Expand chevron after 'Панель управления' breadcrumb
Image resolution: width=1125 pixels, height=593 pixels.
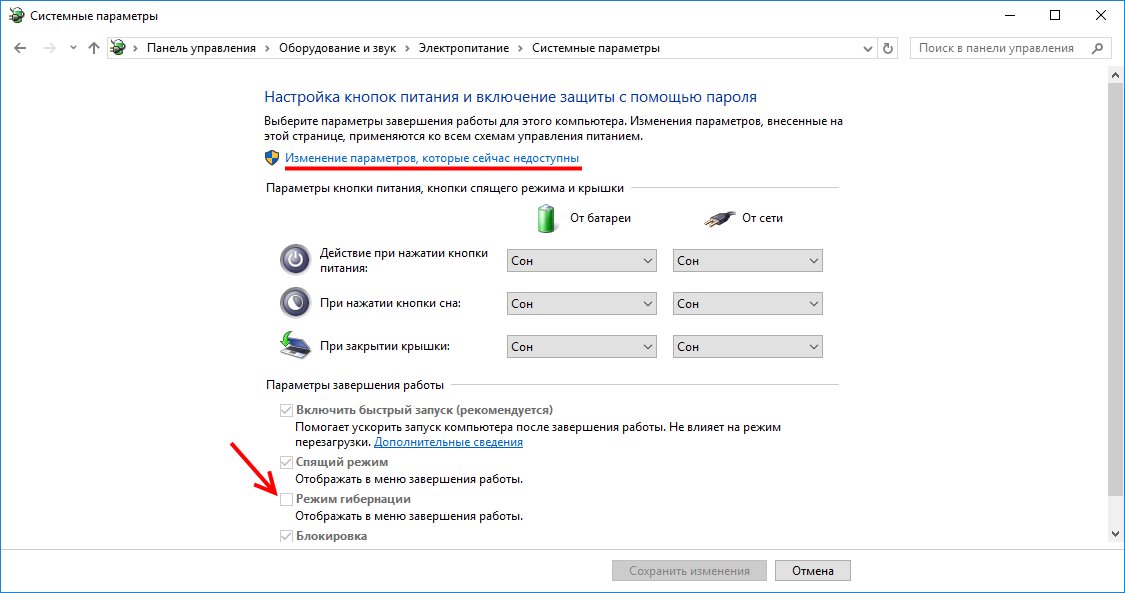[x=268, y=48]
